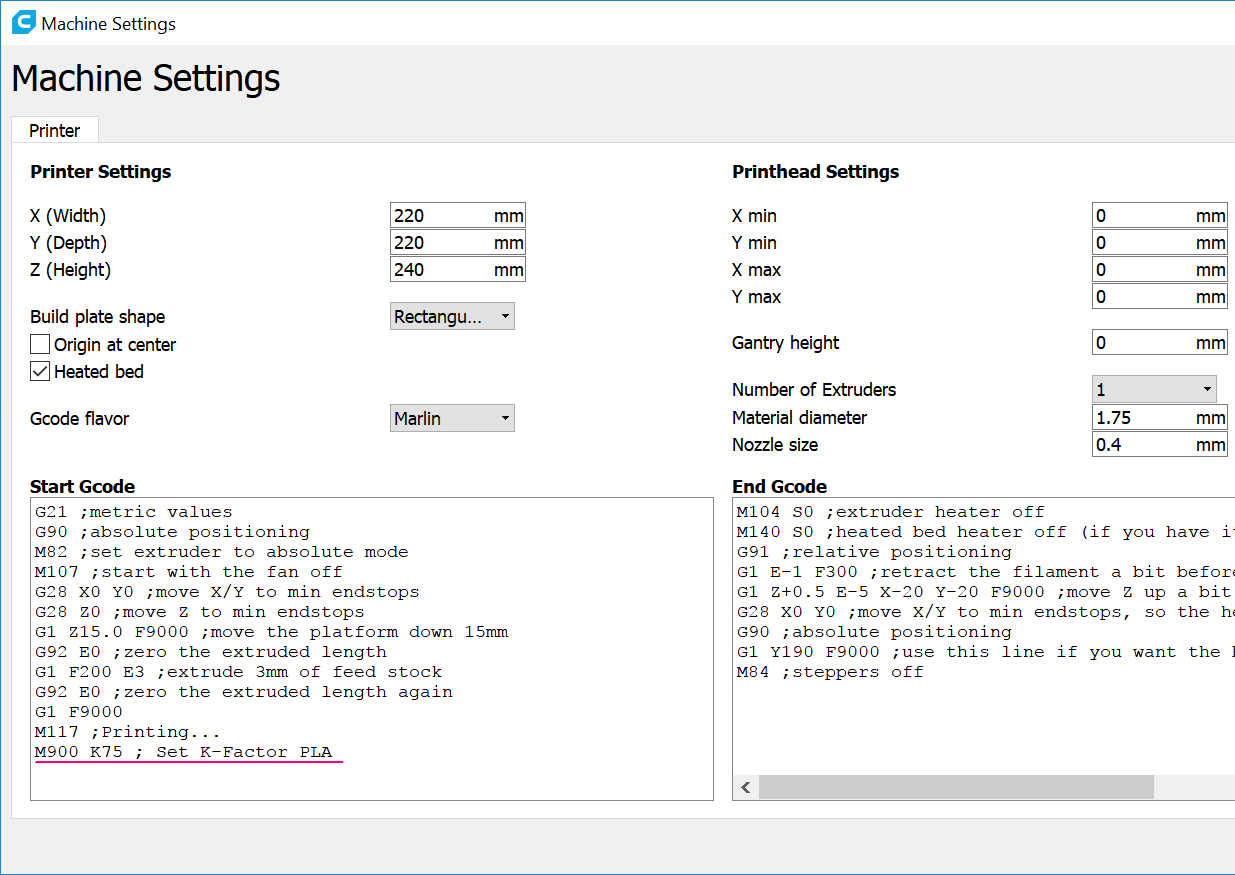Image resolution: width=1235 pixels, height=875 pixels.
Task: Select the Y max printhead field
Action: coord(1142,297)
